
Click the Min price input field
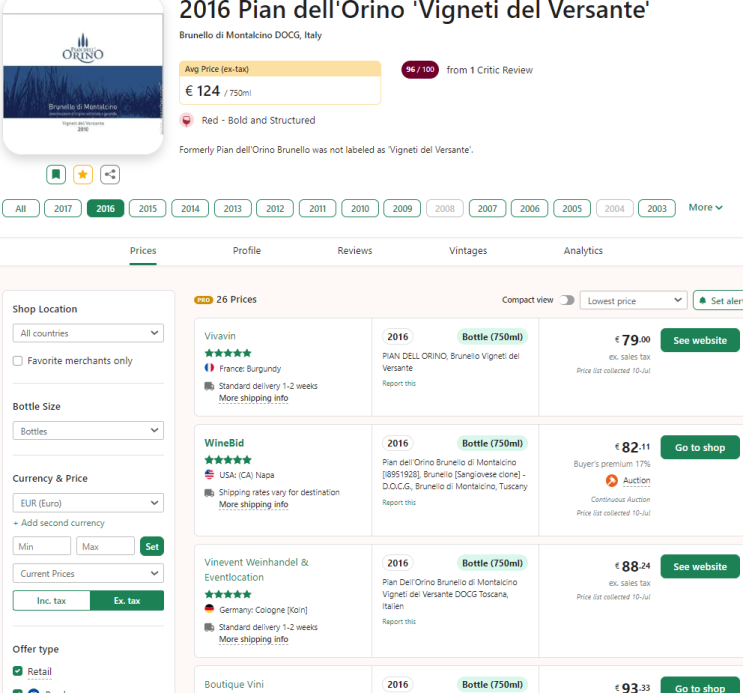point(42,546)
